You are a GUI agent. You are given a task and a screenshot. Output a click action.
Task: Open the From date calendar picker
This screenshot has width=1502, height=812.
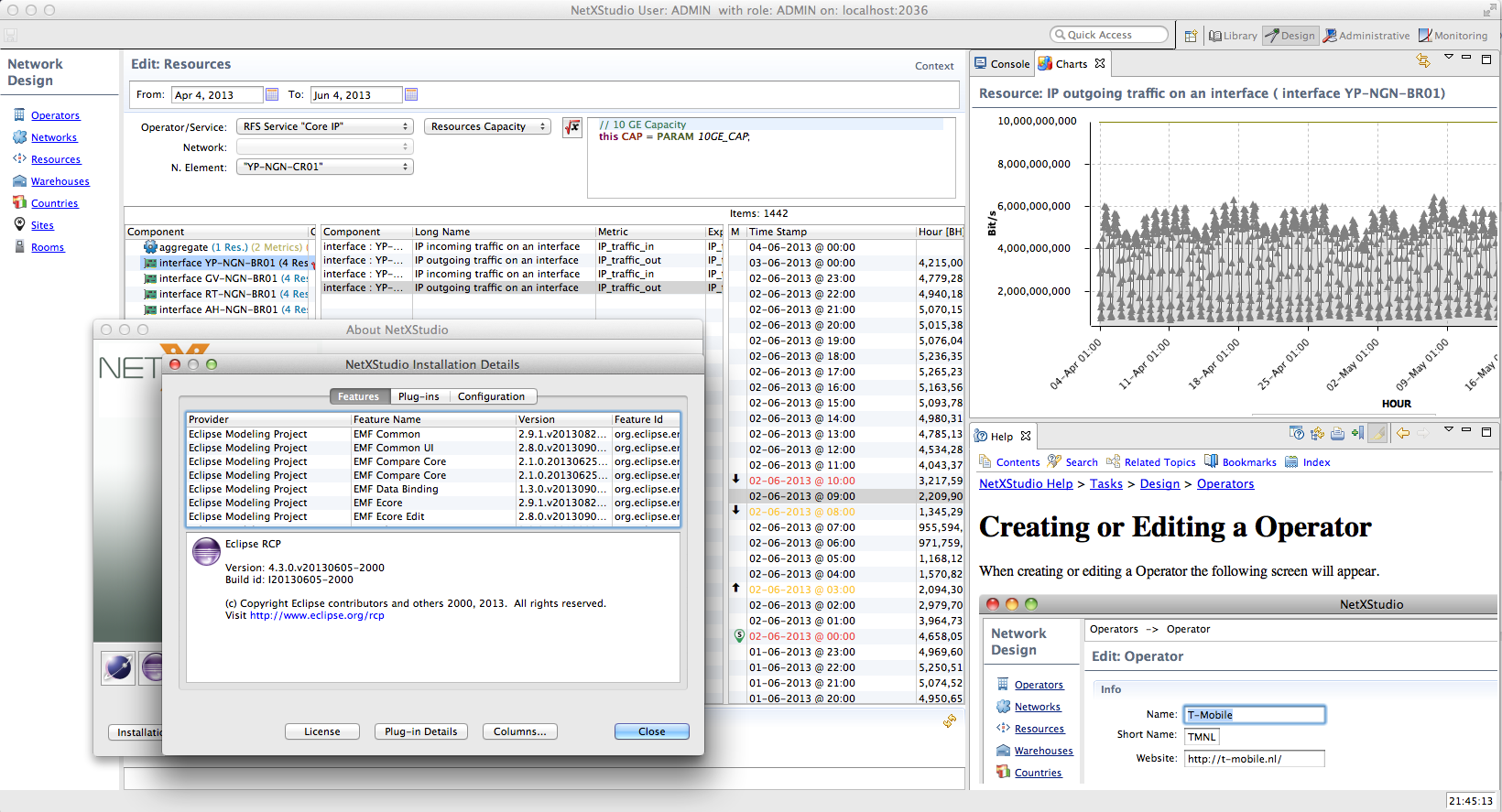tap(272, 94)
